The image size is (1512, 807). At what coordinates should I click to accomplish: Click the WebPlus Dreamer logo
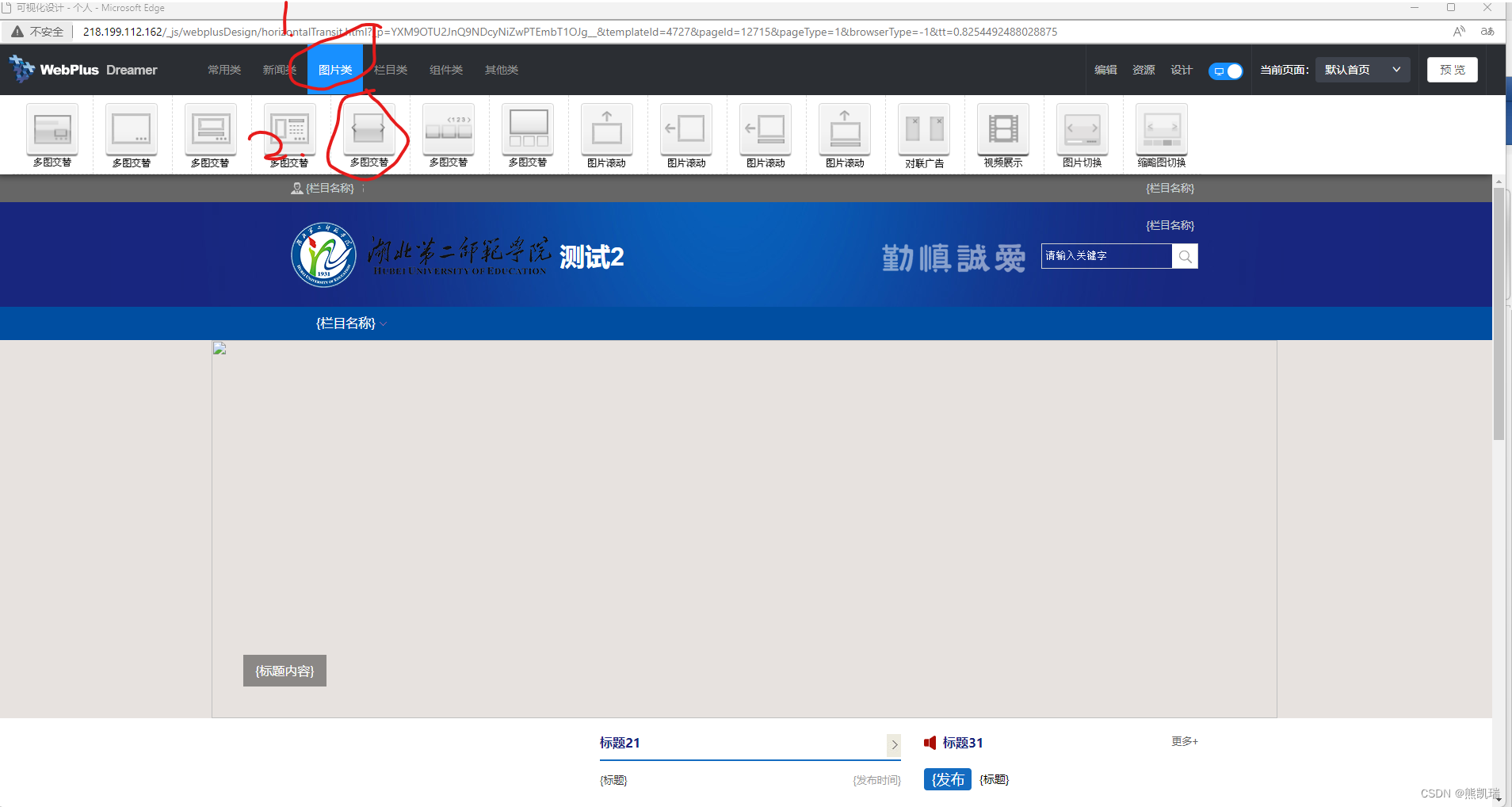(x=82, y=70)
